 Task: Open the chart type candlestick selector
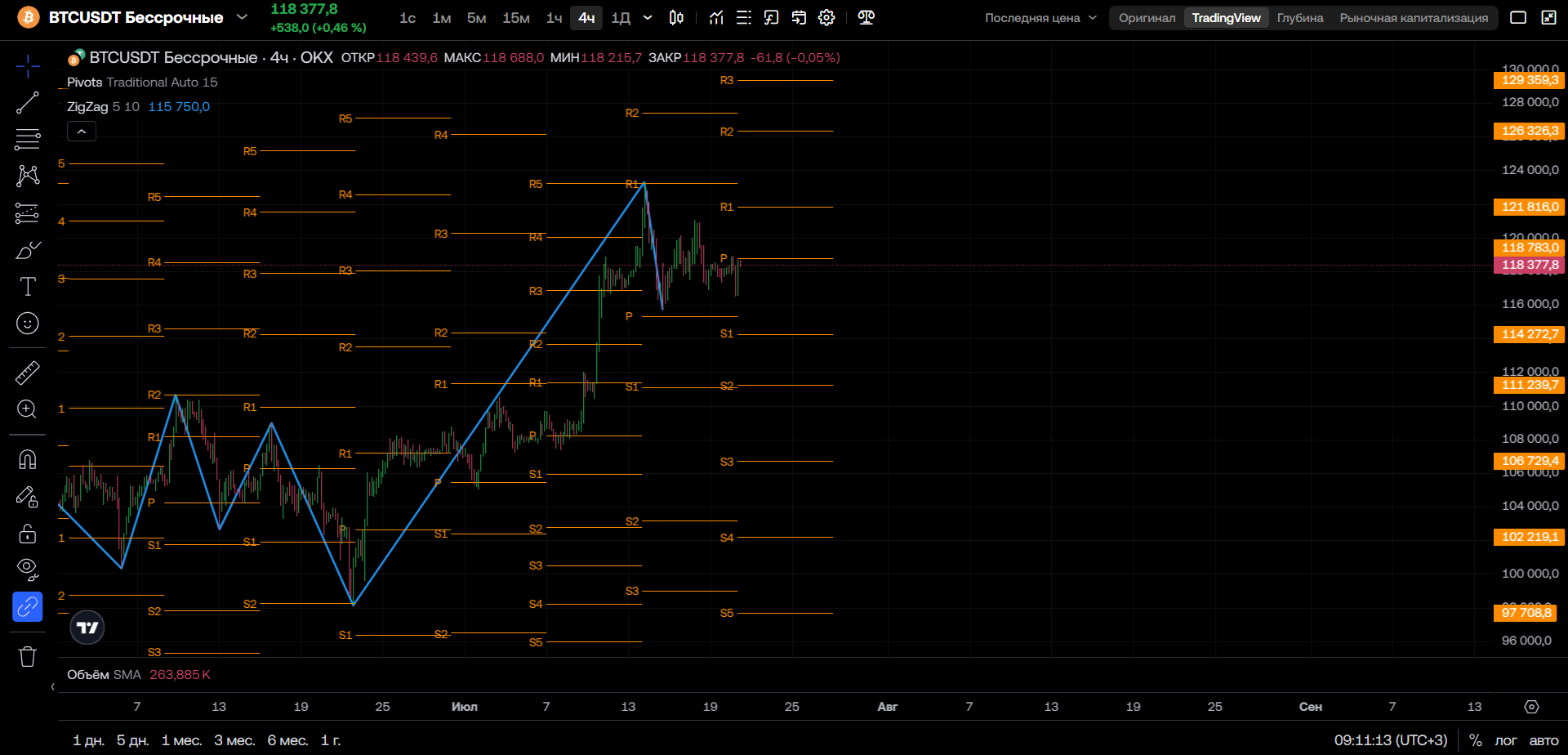click(676, 17)
